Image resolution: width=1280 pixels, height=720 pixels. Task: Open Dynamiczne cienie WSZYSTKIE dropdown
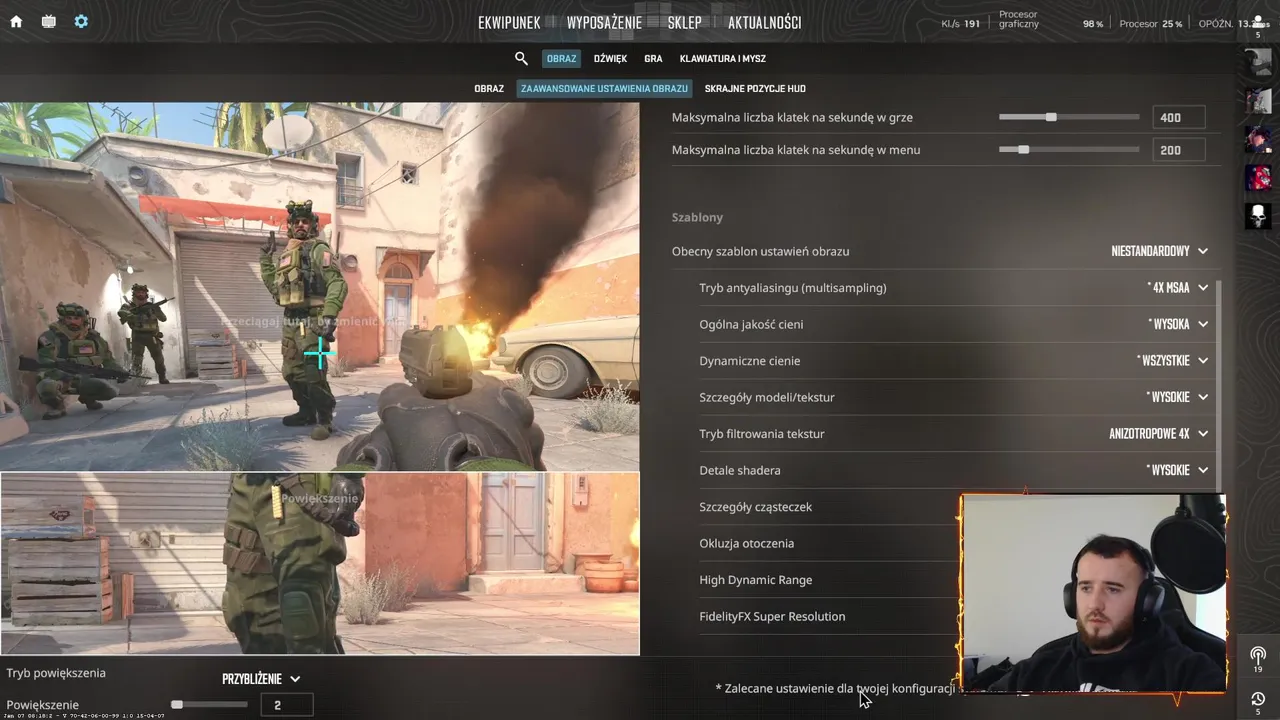[1172, 361]
